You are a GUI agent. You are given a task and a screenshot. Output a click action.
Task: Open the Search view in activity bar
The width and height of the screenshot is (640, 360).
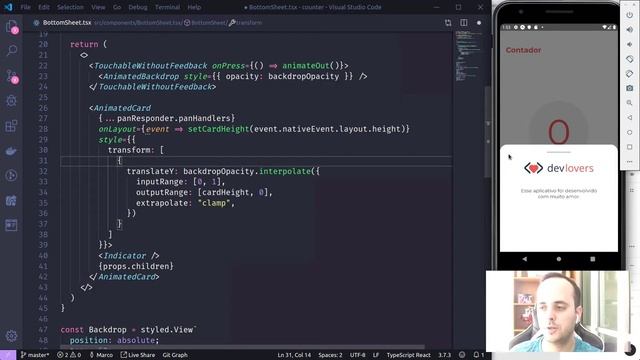(11, 51)
